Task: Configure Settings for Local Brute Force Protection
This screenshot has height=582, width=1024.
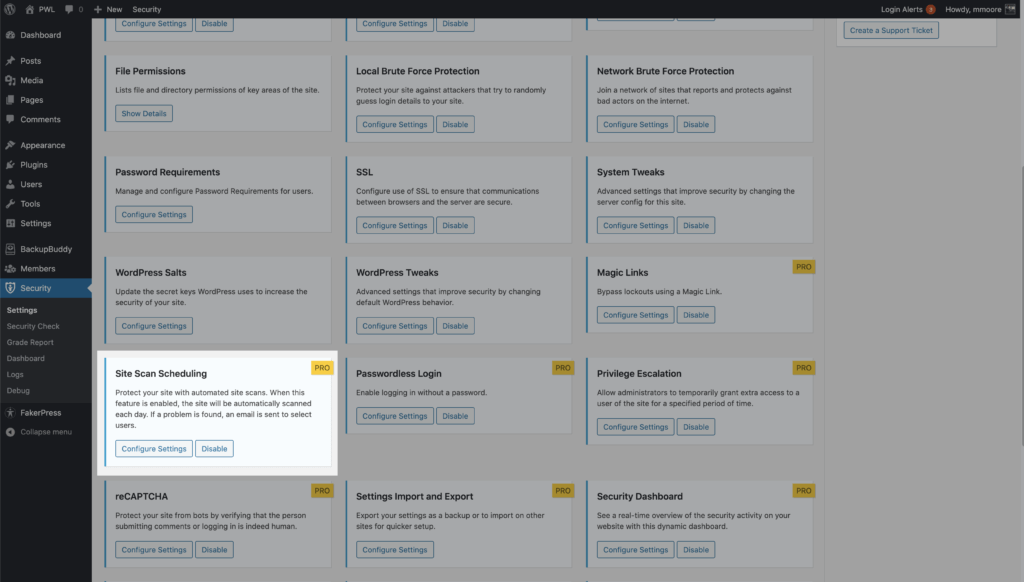Action: tap(394, 124)
